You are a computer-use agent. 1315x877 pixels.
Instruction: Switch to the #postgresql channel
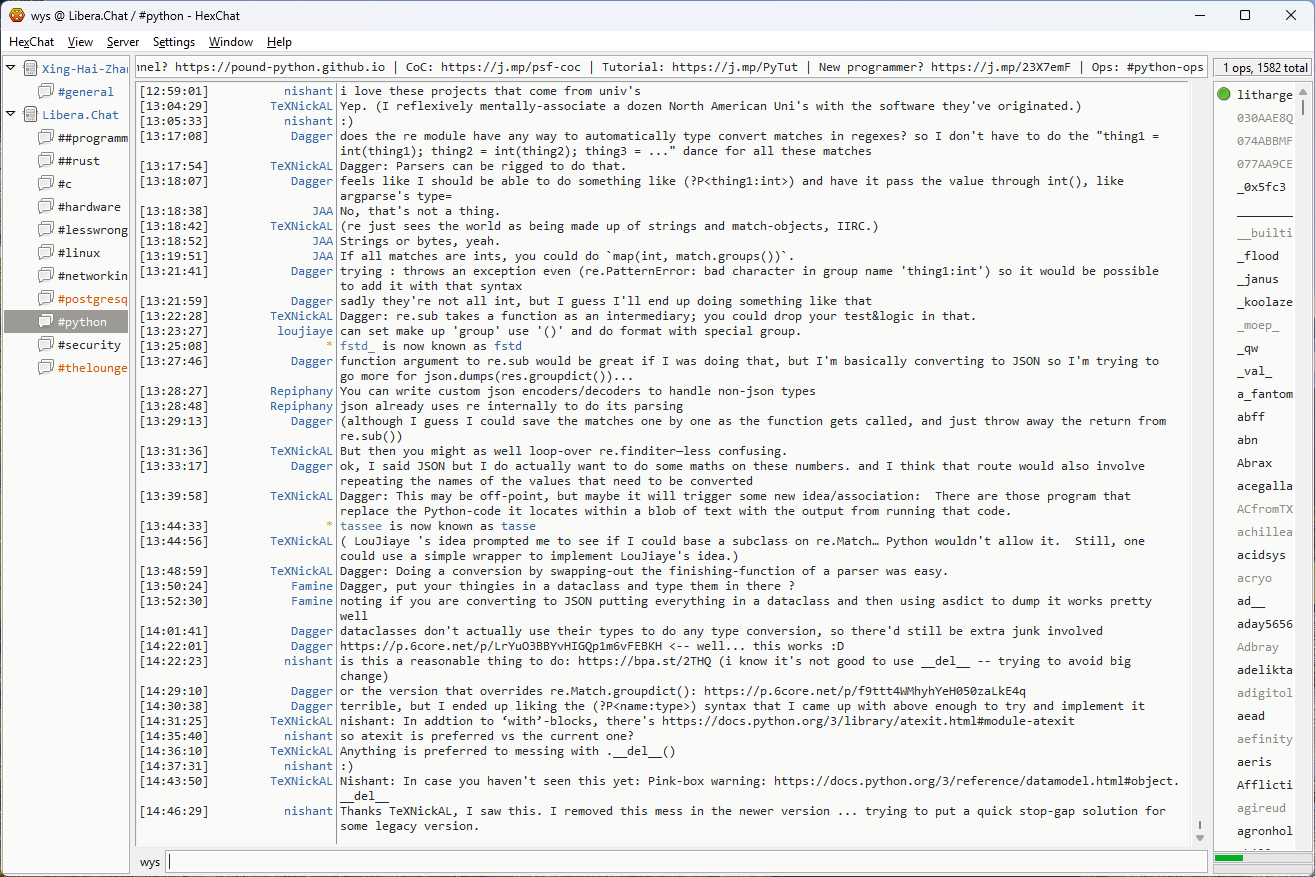pos(92,299)
